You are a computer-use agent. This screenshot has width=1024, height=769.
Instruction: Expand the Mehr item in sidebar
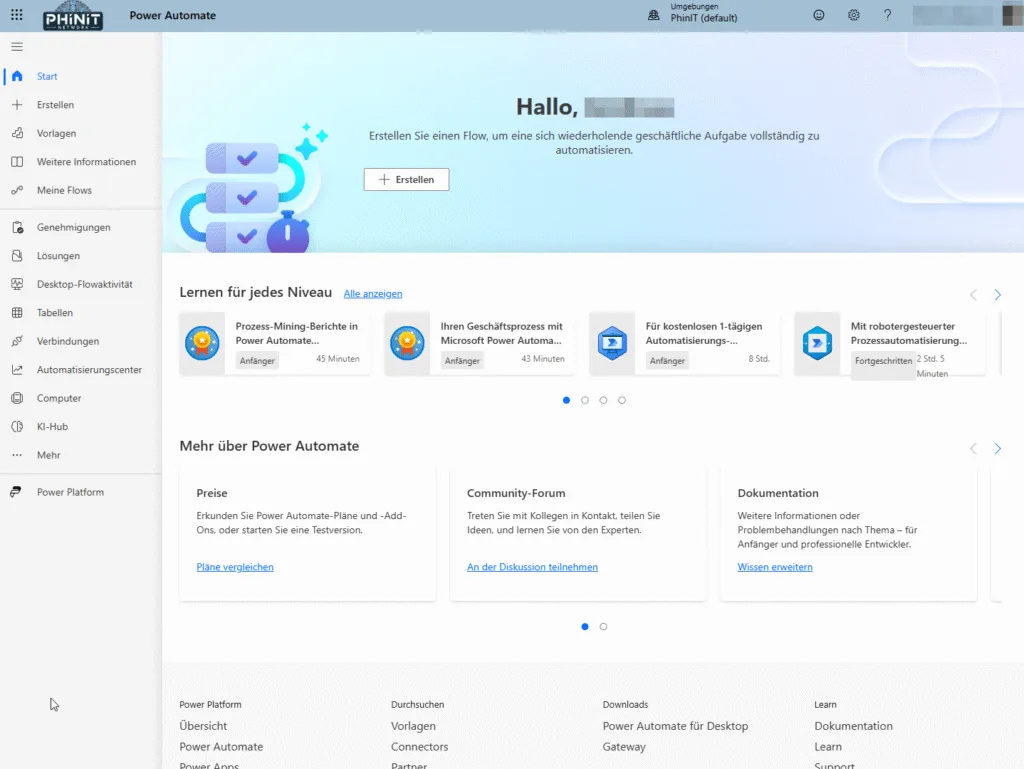click(x=48, y=455)
